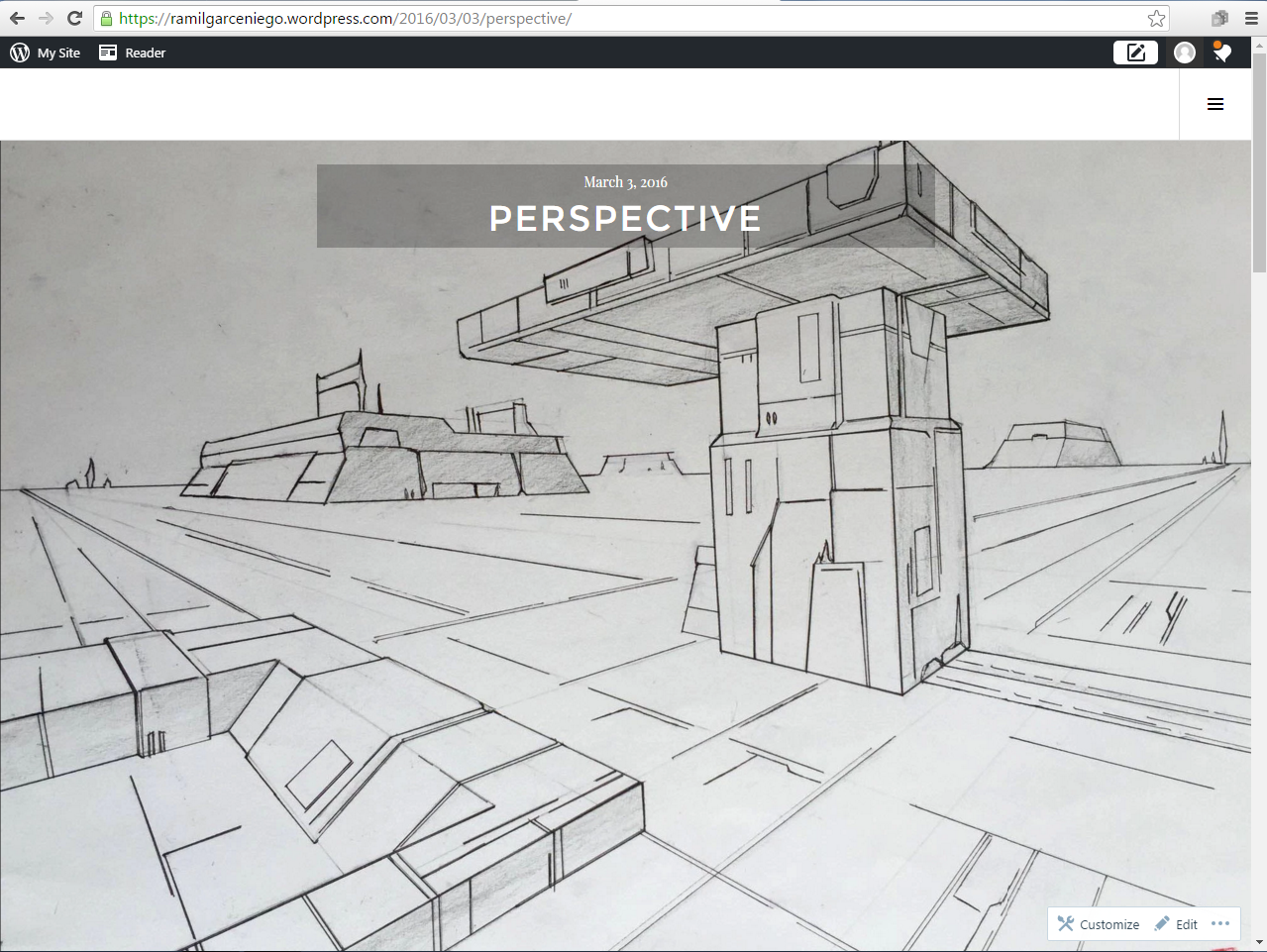Open the new post pencil icon
Image resolution: width=1267 pixels, height=952 pixels.
1135,53
